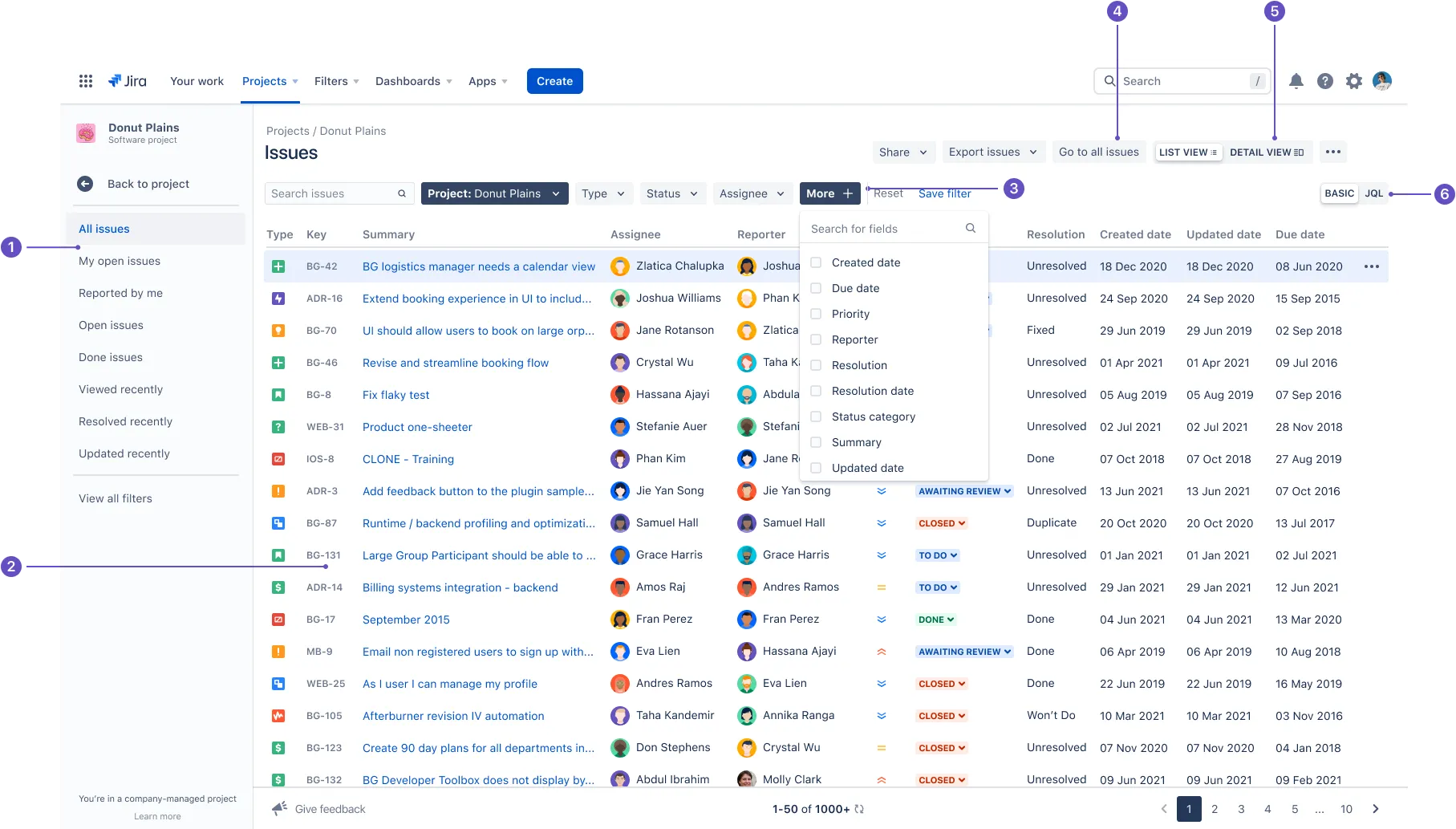Click the bookmark story icon for BG-8
Viewport: 1456px width, 829px height.
(278, 395)
